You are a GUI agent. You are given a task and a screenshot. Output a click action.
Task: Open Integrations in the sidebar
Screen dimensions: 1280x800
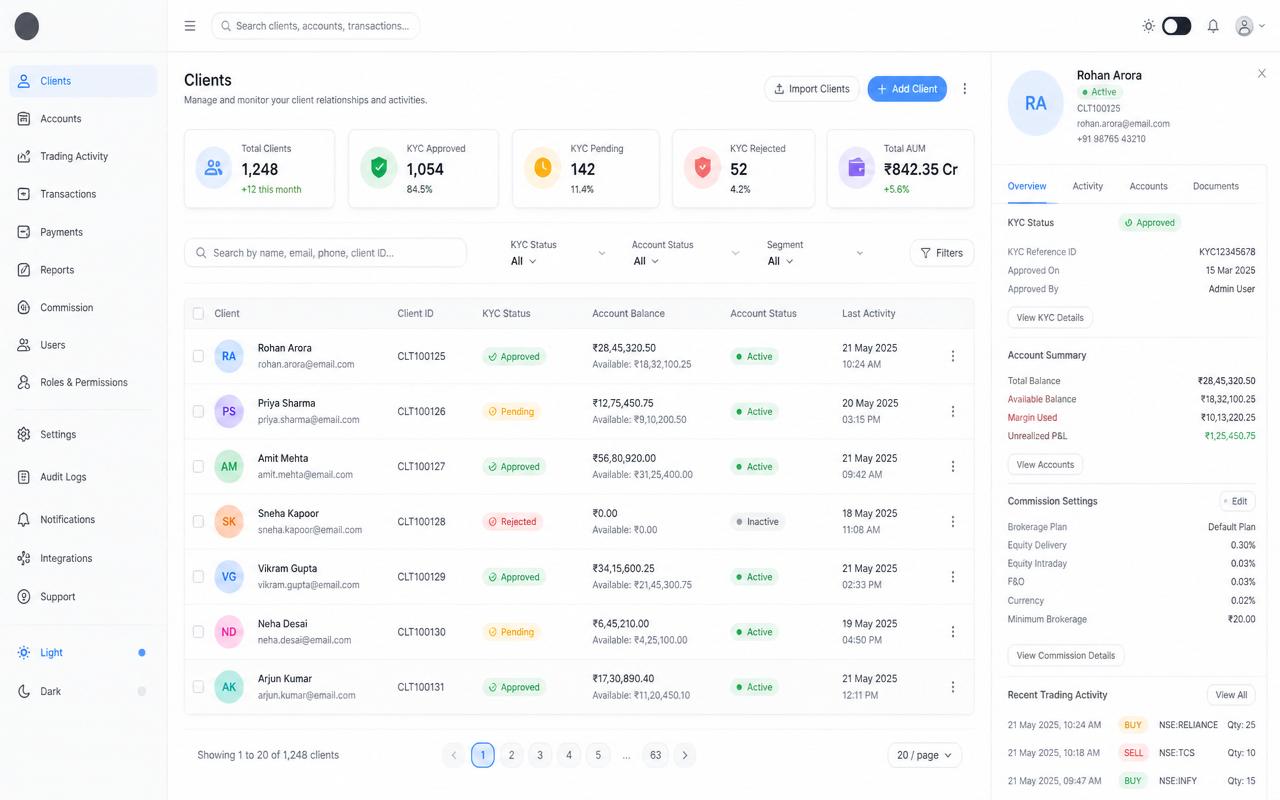pyautogui.click(x=83, y=559)
